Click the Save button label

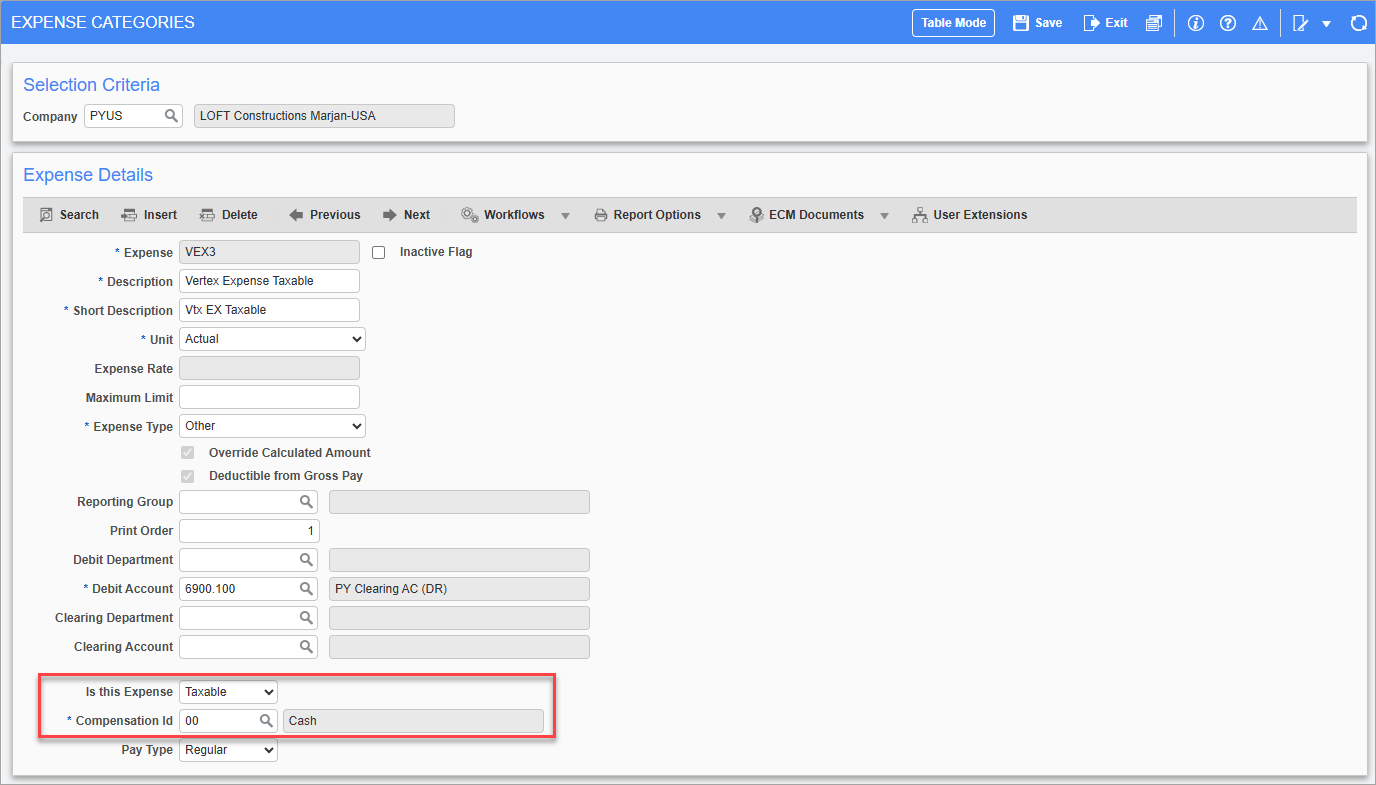(x=1049, y=23)
